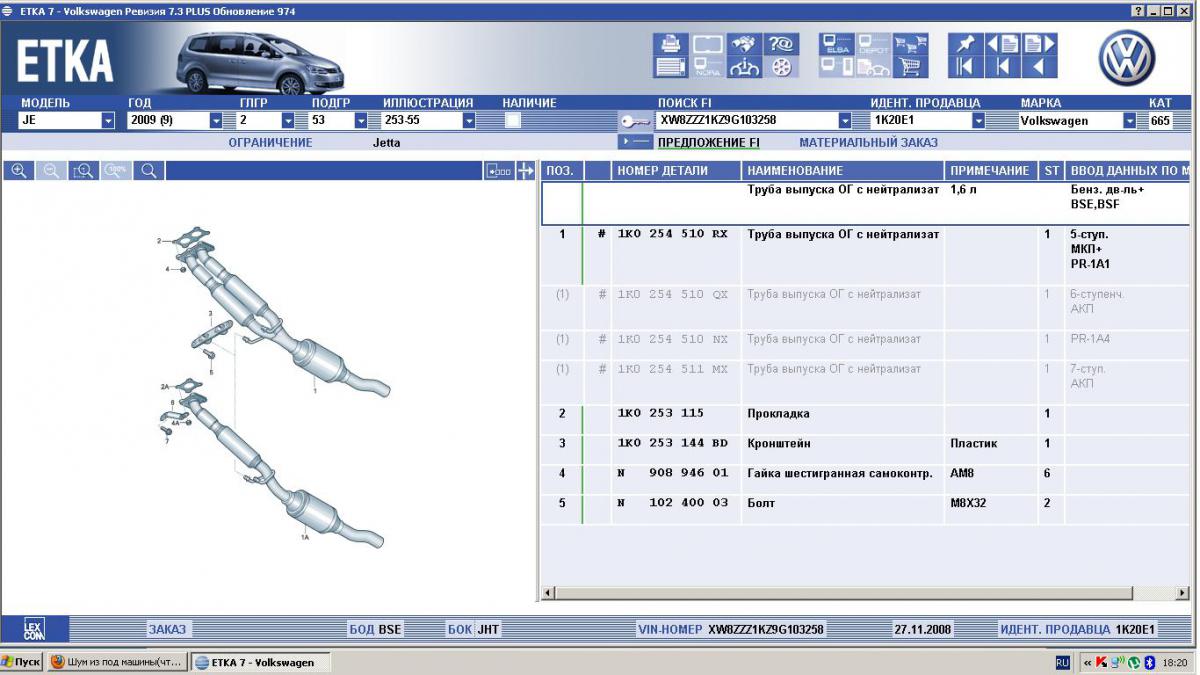Click the panel splitter arrows icon
The height and width of the screenshot is (675, 1200).
click(526, 171)
